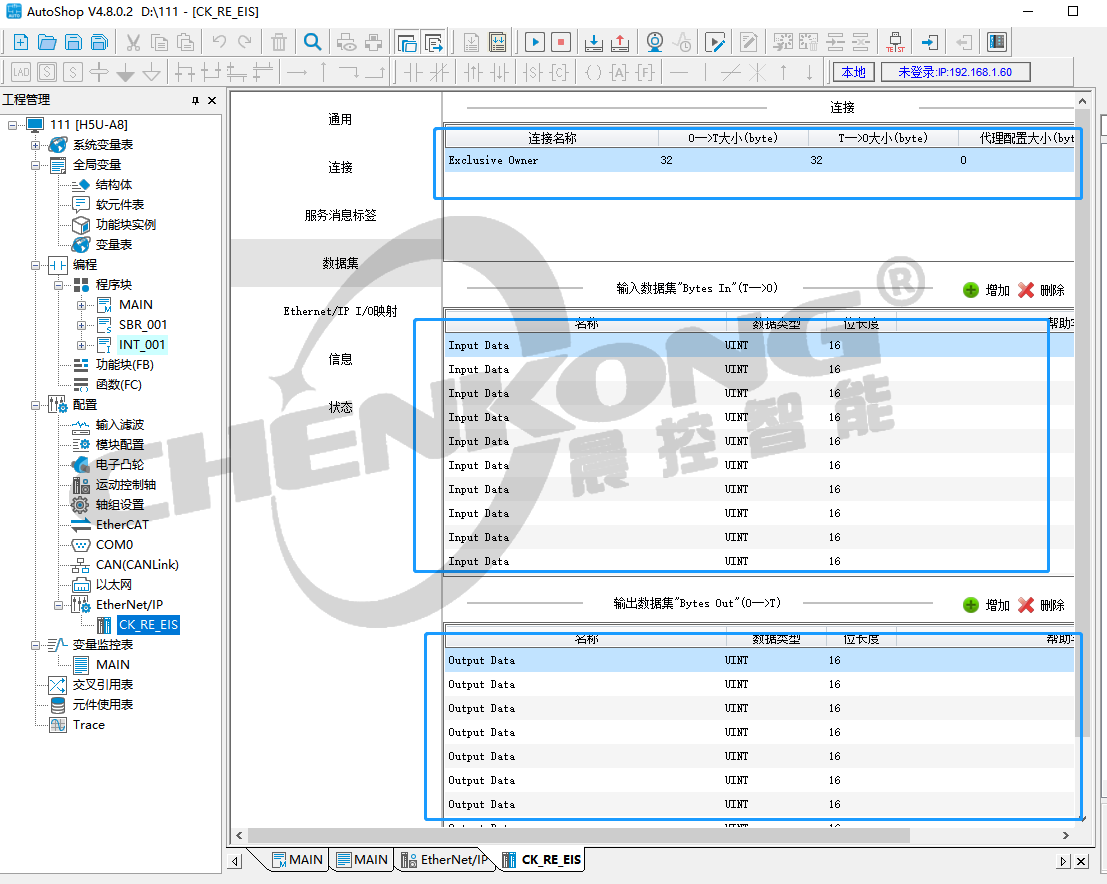Select CK_RE_EIS device in the tree
This screenshot has width=1107, height=884.
tap(148, 625)
